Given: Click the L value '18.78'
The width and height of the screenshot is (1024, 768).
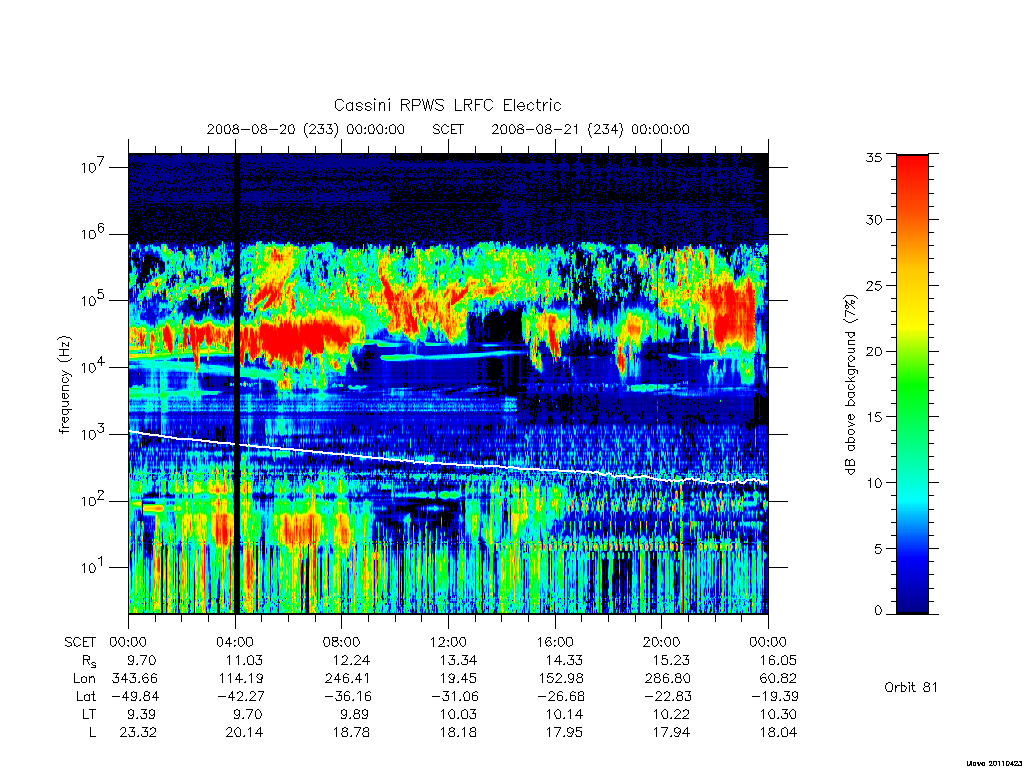Looking at the screenshot, I should point(351,733).
